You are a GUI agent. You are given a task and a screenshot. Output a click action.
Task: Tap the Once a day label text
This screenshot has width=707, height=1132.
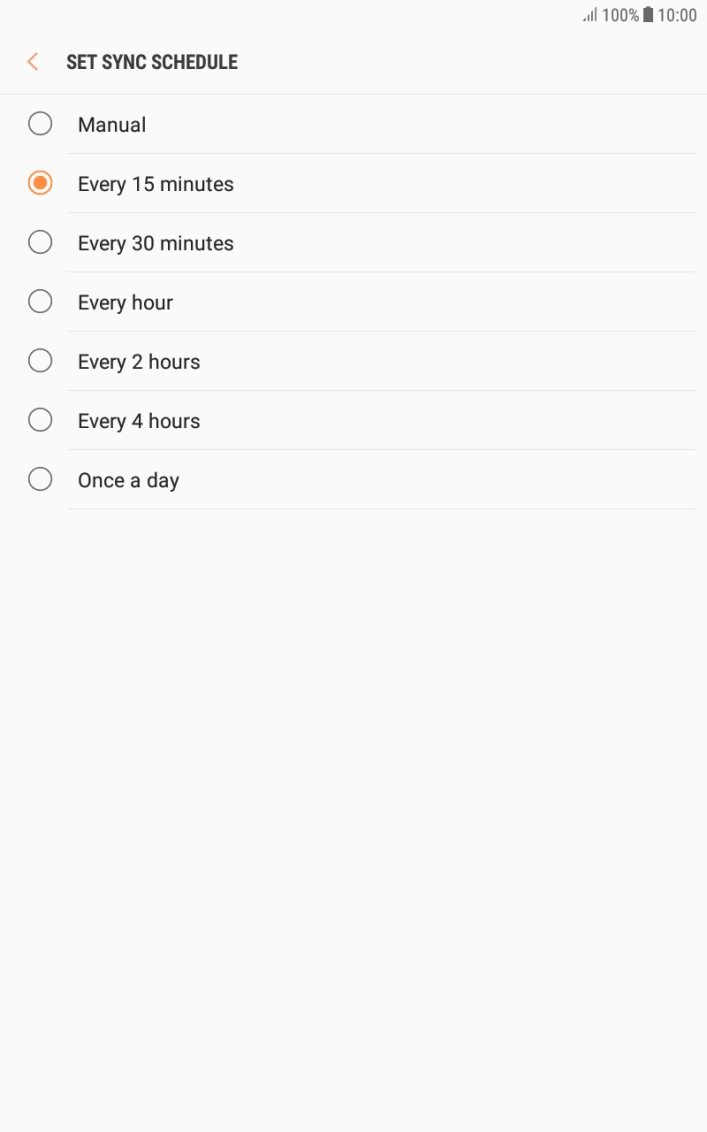point(128,480)
